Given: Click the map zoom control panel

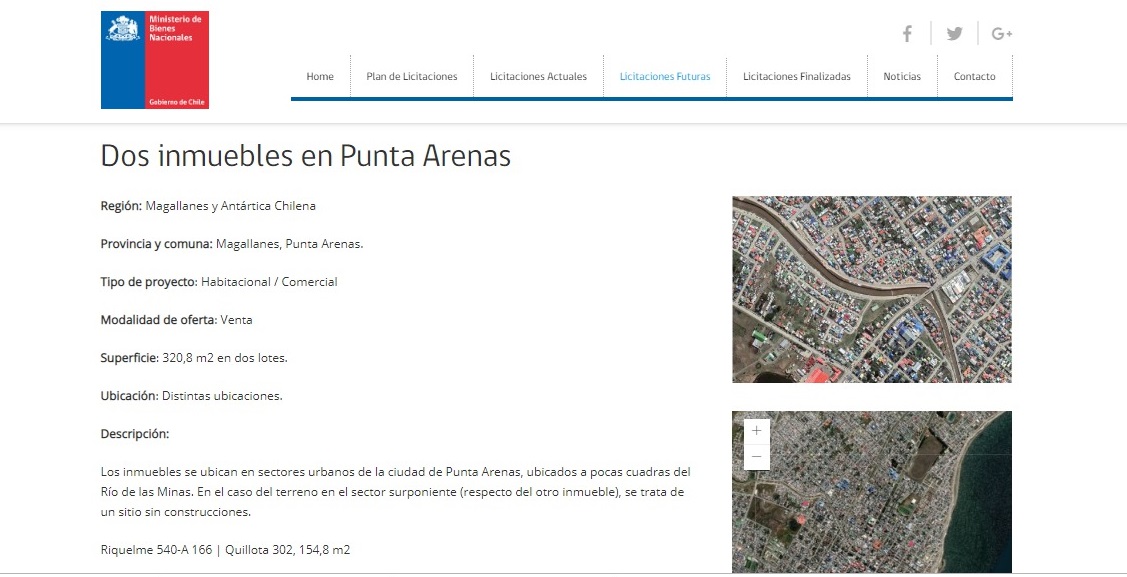Looking at the screenshot, I should [756, 443].
